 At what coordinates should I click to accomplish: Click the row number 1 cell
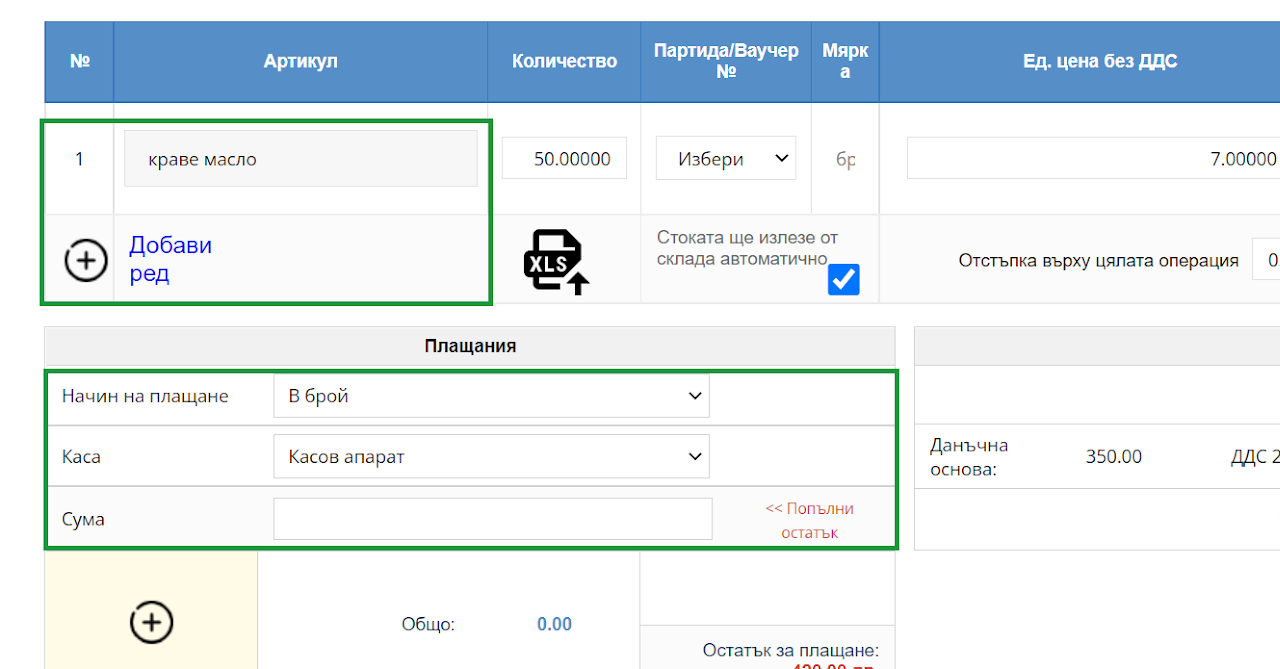80,158
